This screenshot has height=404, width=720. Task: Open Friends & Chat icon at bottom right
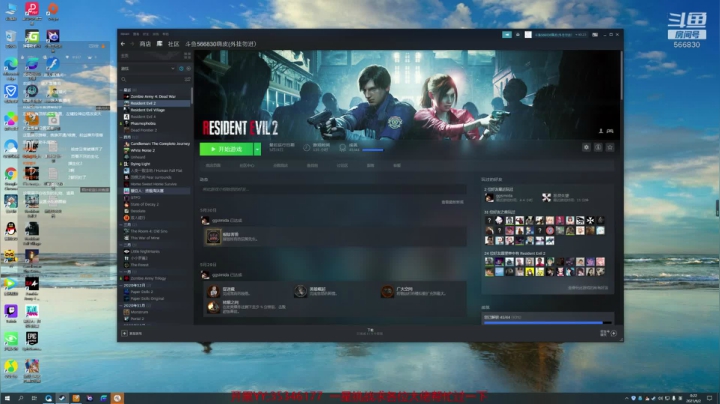click(x=613, y=333)
